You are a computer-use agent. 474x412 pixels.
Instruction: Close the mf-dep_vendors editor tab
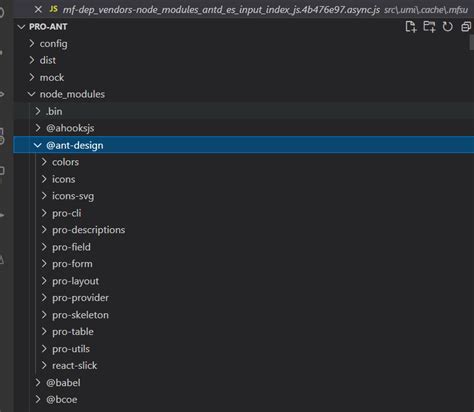[38, 9]
